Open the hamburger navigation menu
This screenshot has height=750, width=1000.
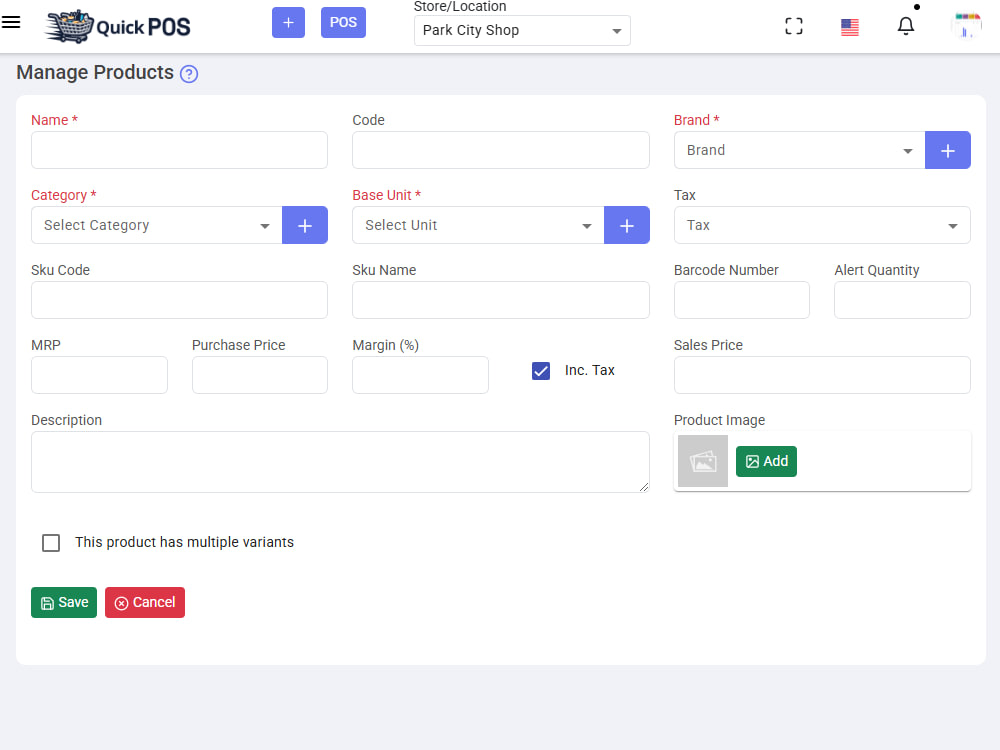click(x=11, y=22)
